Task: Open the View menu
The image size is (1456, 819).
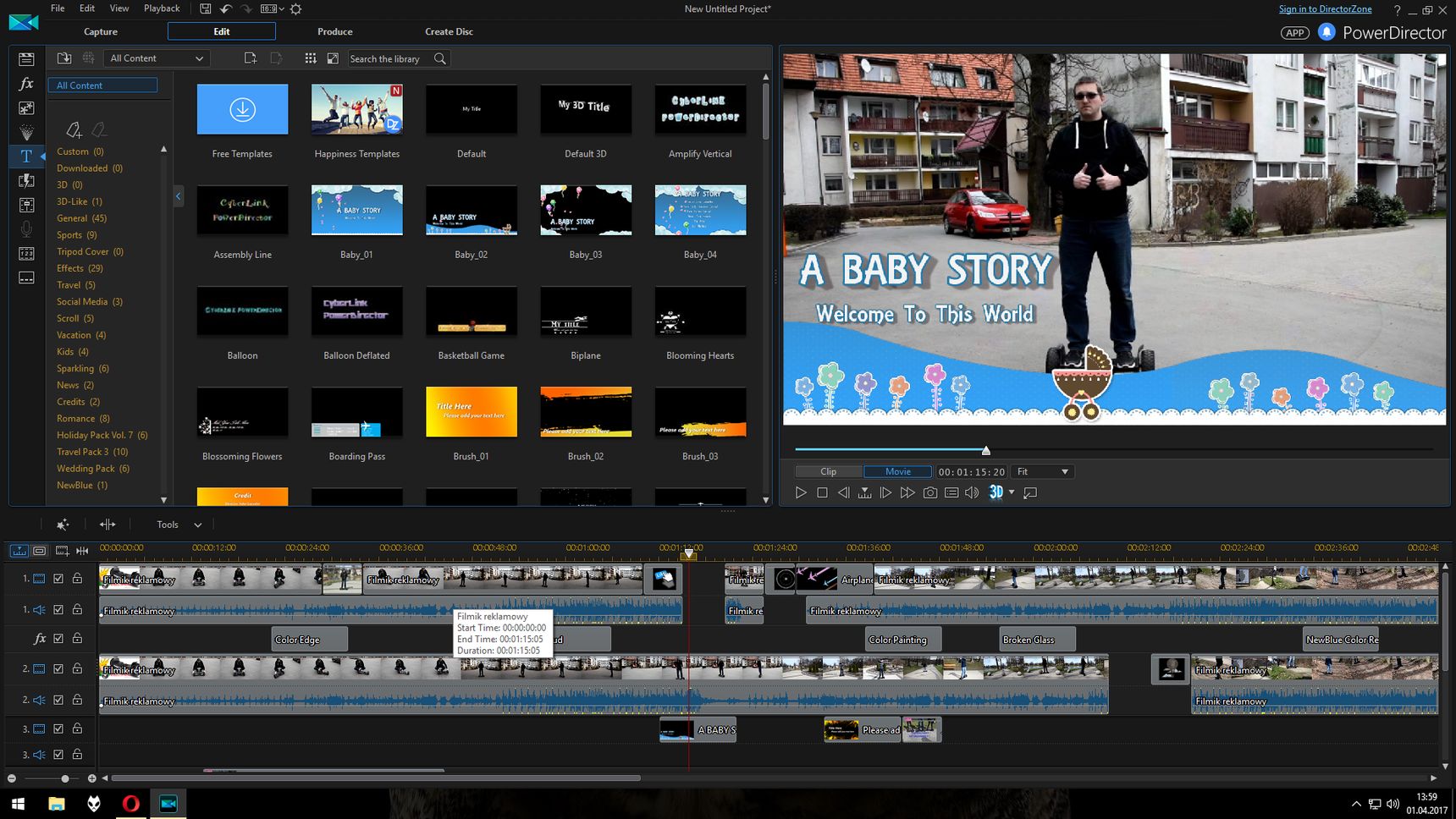Action: pos(119,8)
